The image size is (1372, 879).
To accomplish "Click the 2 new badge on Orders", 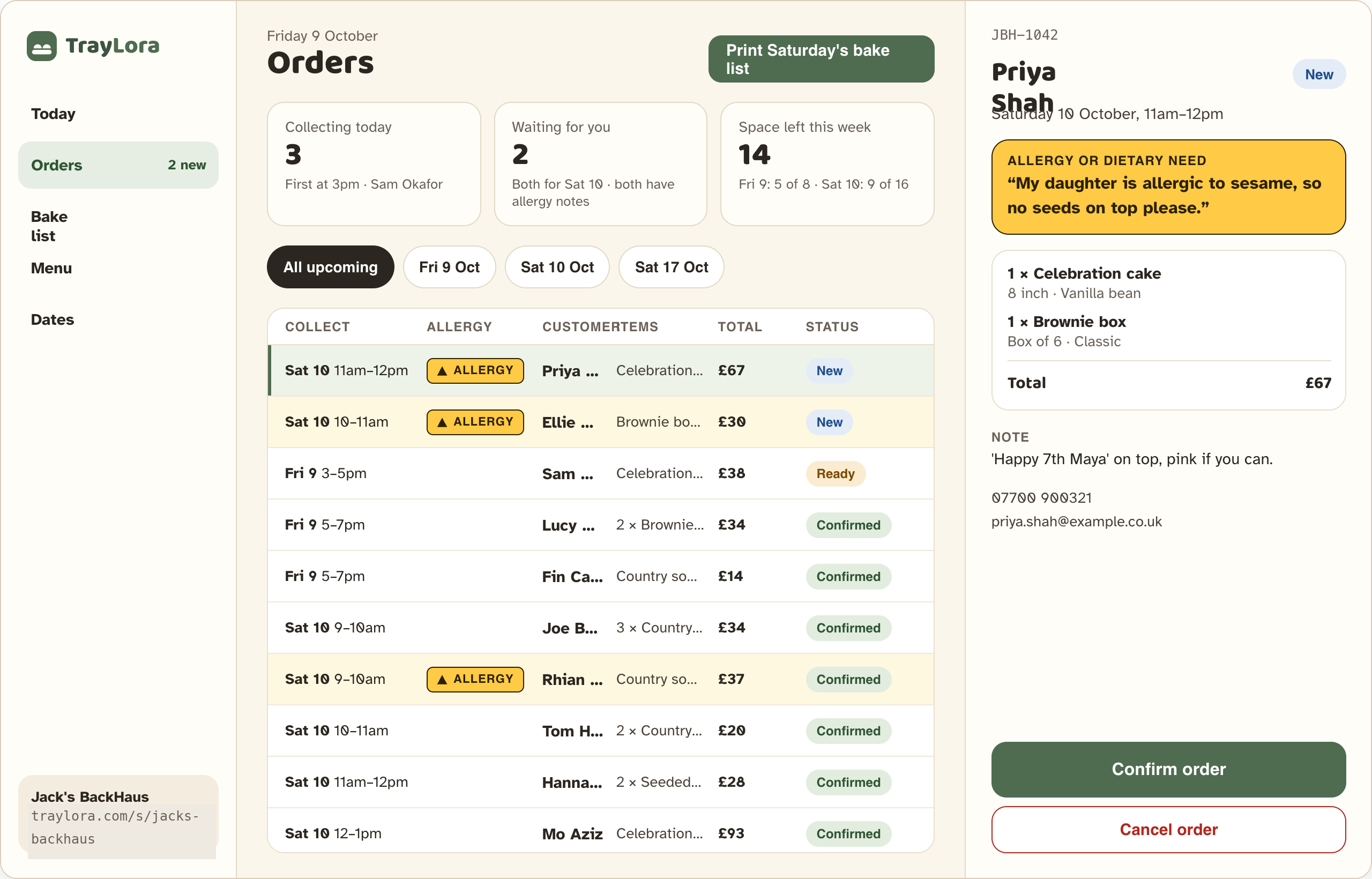I will click(187, 165).
